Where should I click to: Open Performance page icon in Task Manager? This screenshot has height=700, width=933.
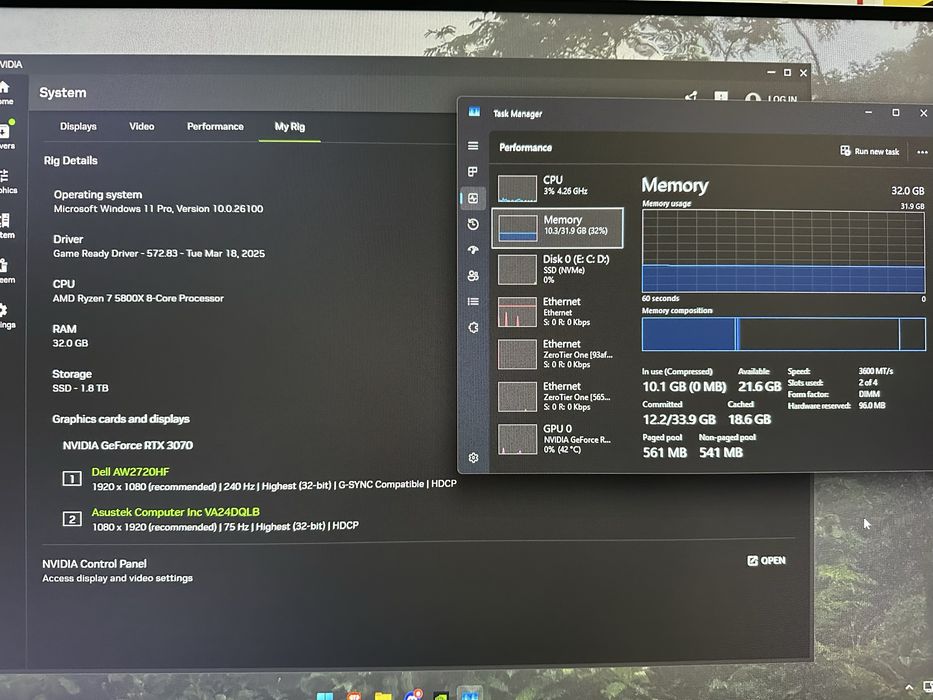pyautogui.click(x=473, y=198)
